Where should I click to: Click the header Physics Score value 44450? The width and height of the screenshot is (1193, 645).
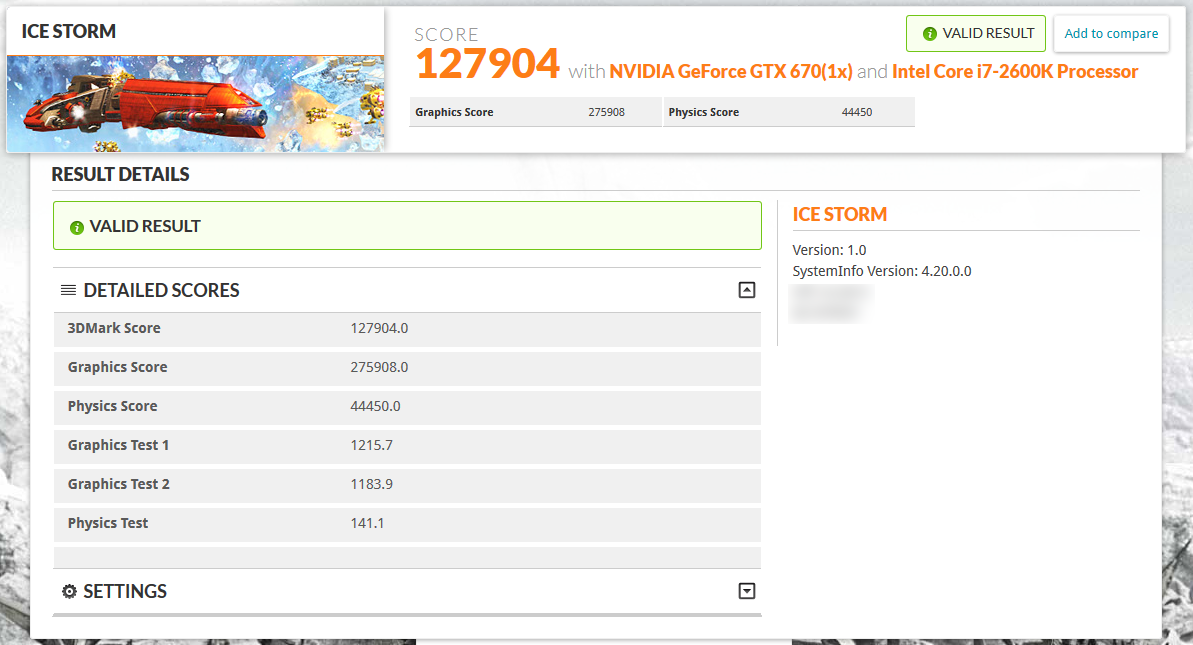pyautogui.click(x=857, y=112)
